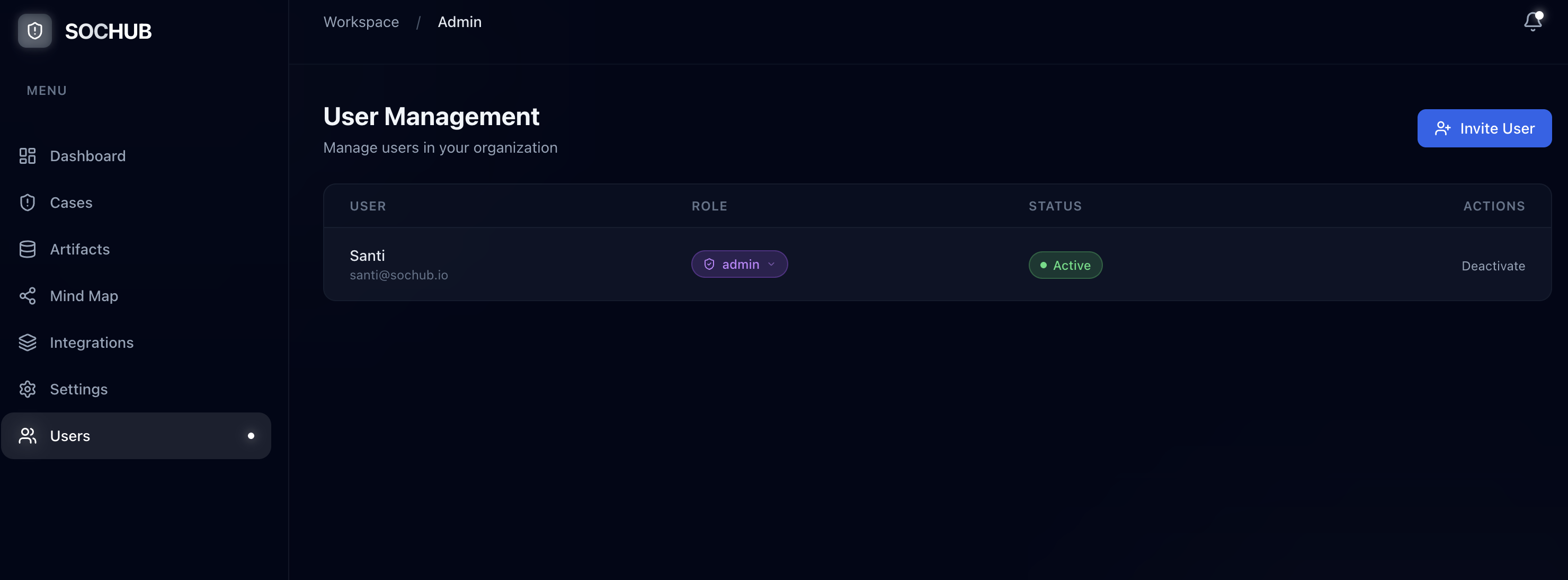Select Admin in the breadcrumb trail
Image resolution: width=1568 pixels, height=580 pixels.
(x=460, y=22)
